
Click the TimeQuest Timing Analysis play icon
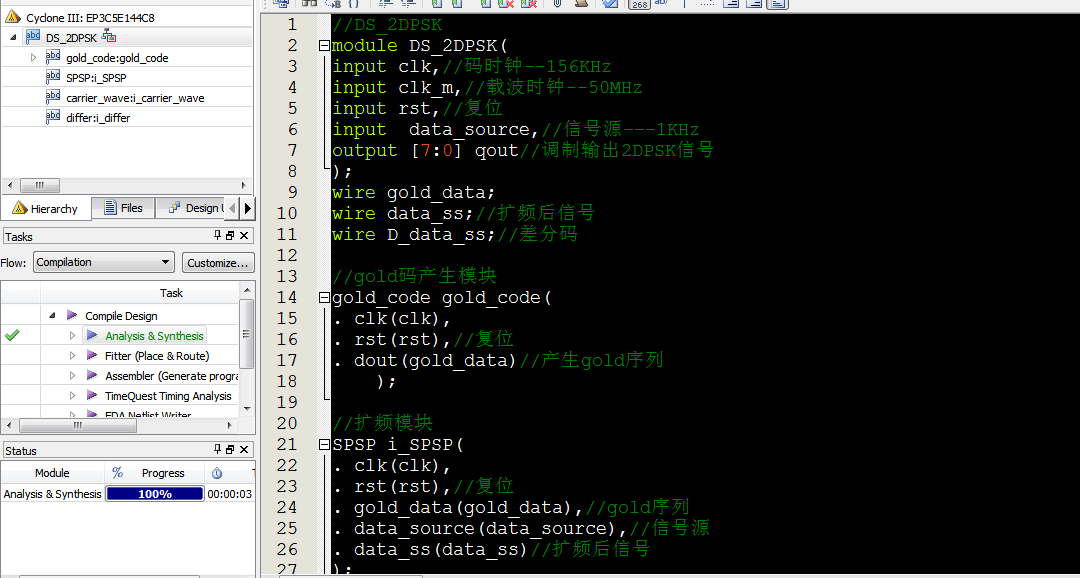pos(92,396)
